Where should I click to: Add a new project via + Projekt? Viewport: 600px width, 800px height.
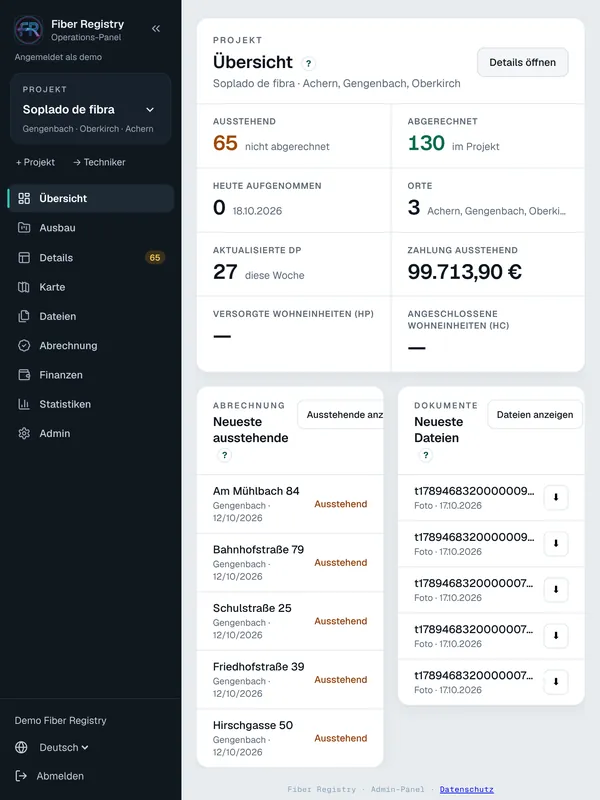coord(35,162)
